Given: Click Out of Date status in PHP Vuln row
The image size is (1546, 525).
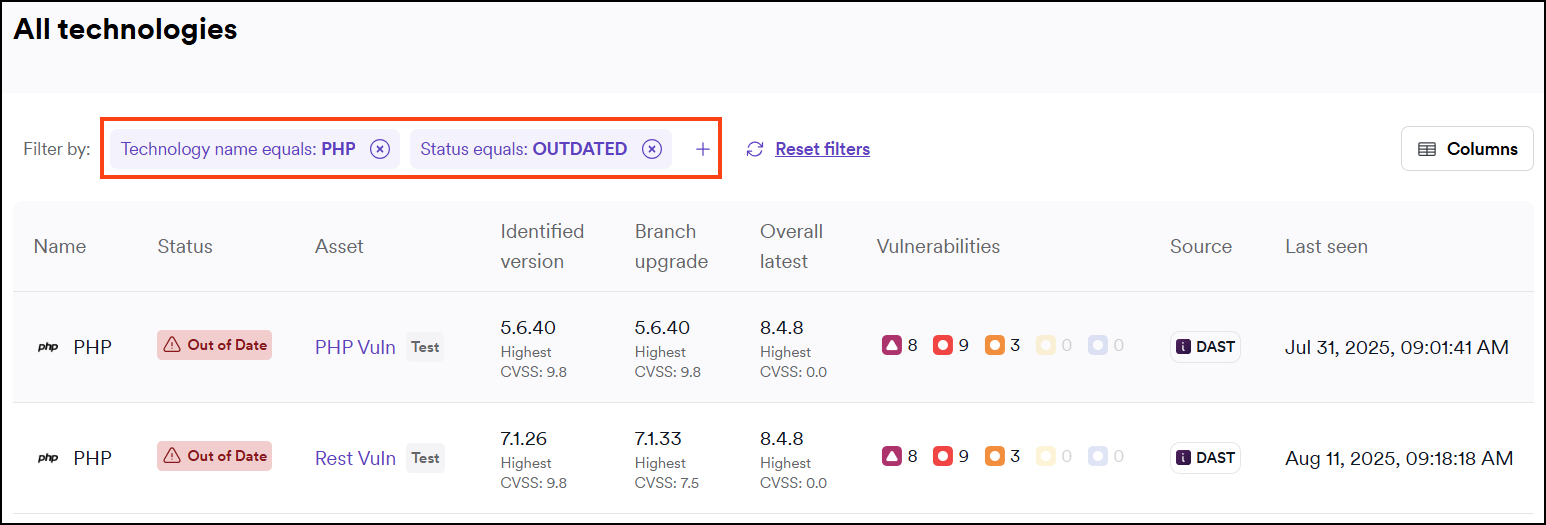Looking at the screenshot, I should point(215,345).
